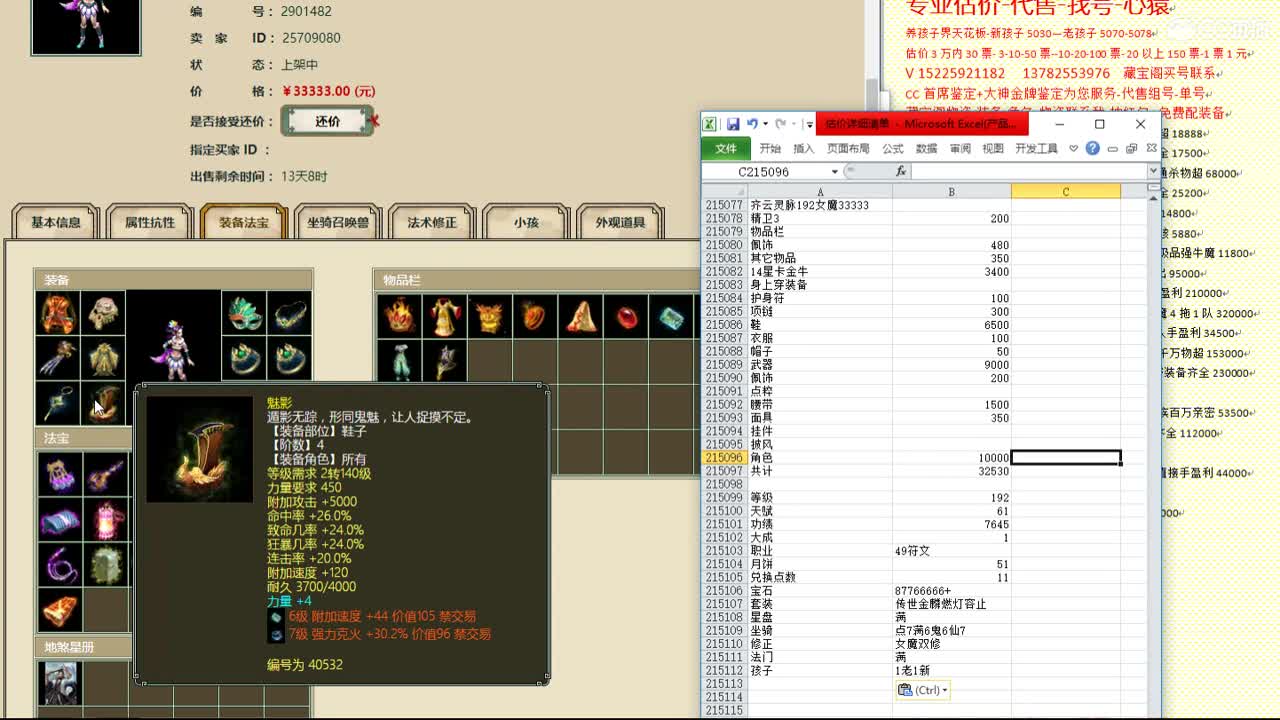Open the 小孩 tab
The image size is (1280, 720).
coord(526,223)
